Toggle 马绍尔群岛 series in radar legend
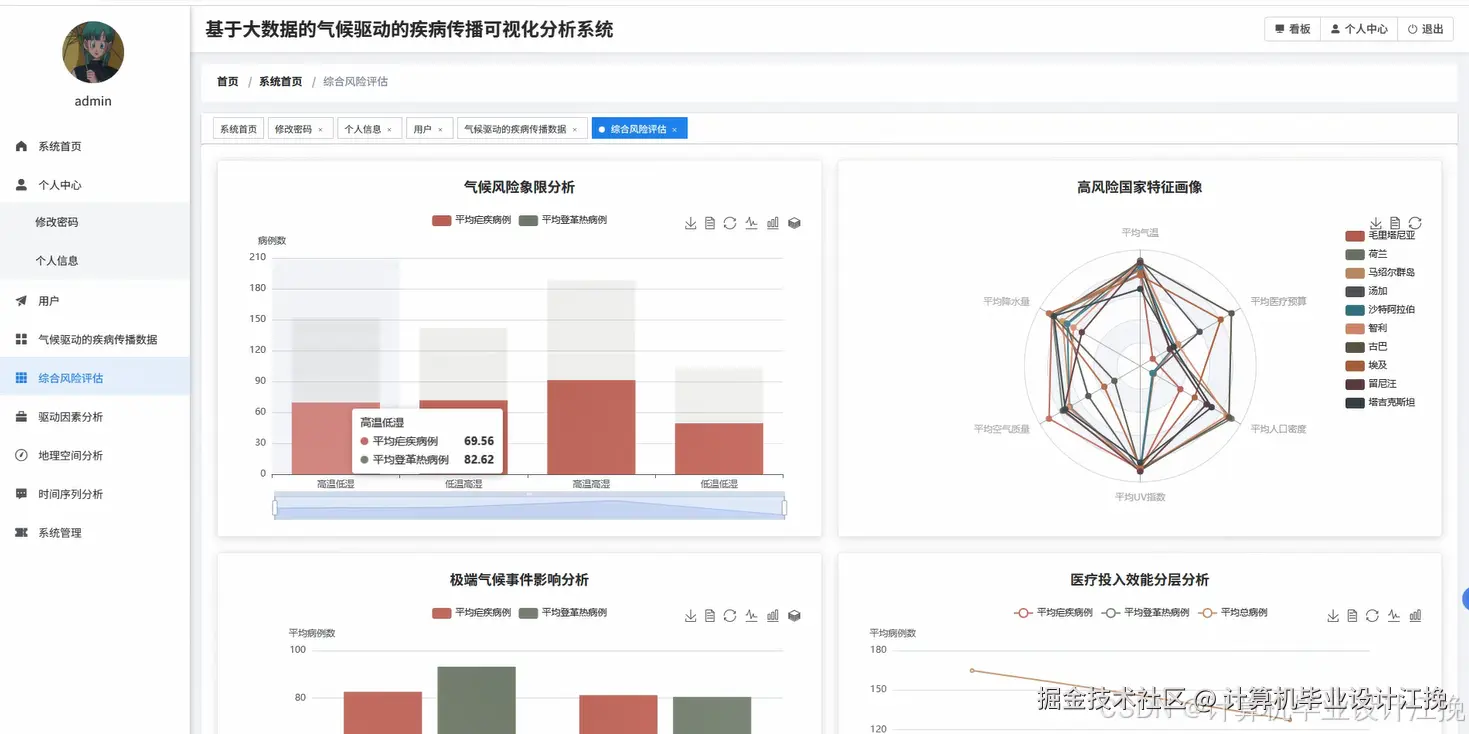The height and width of the screenshot is (734, 1469). [x=1380, y=272]
